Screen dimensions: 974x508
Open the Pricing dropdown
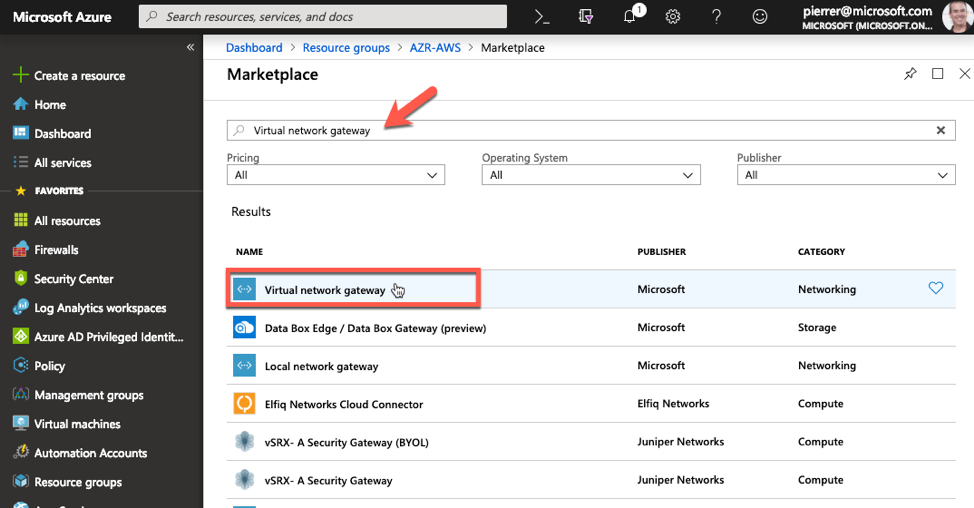pos(335,175)
